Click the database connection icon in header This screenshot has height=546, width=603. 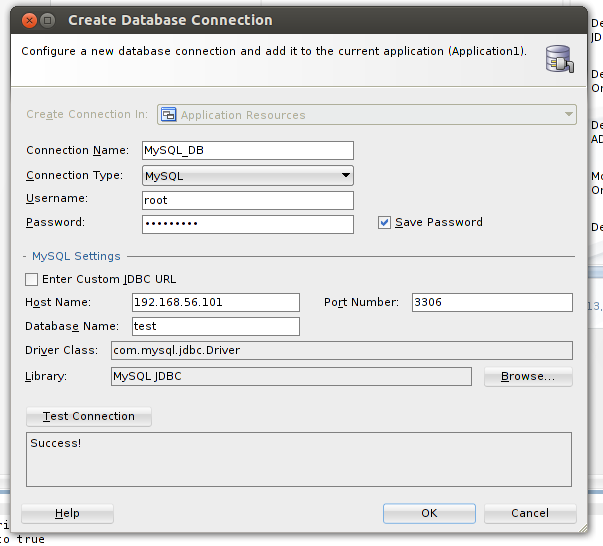click(559, 59)
